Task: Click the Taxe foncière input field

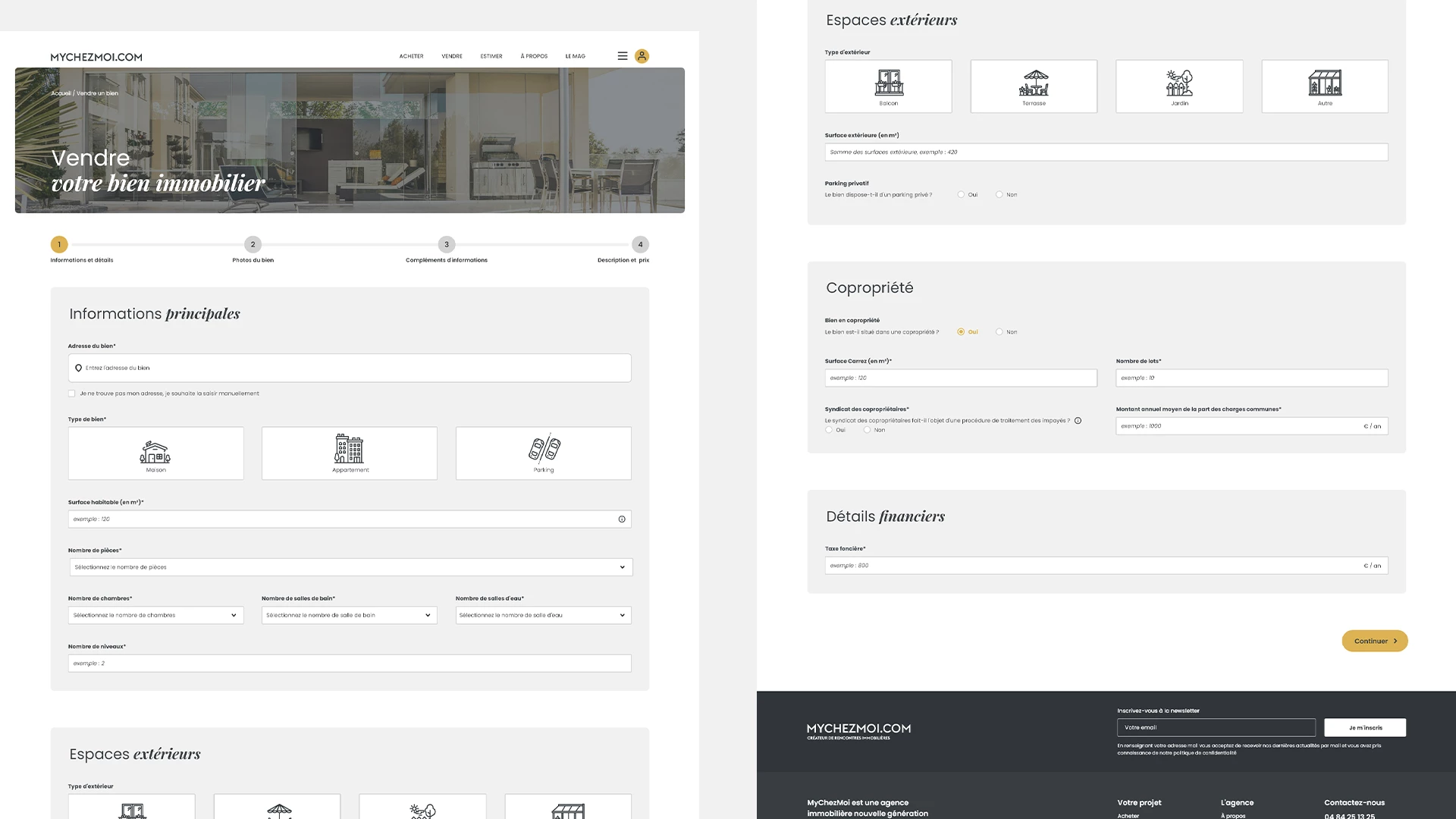Action: 1106,566
